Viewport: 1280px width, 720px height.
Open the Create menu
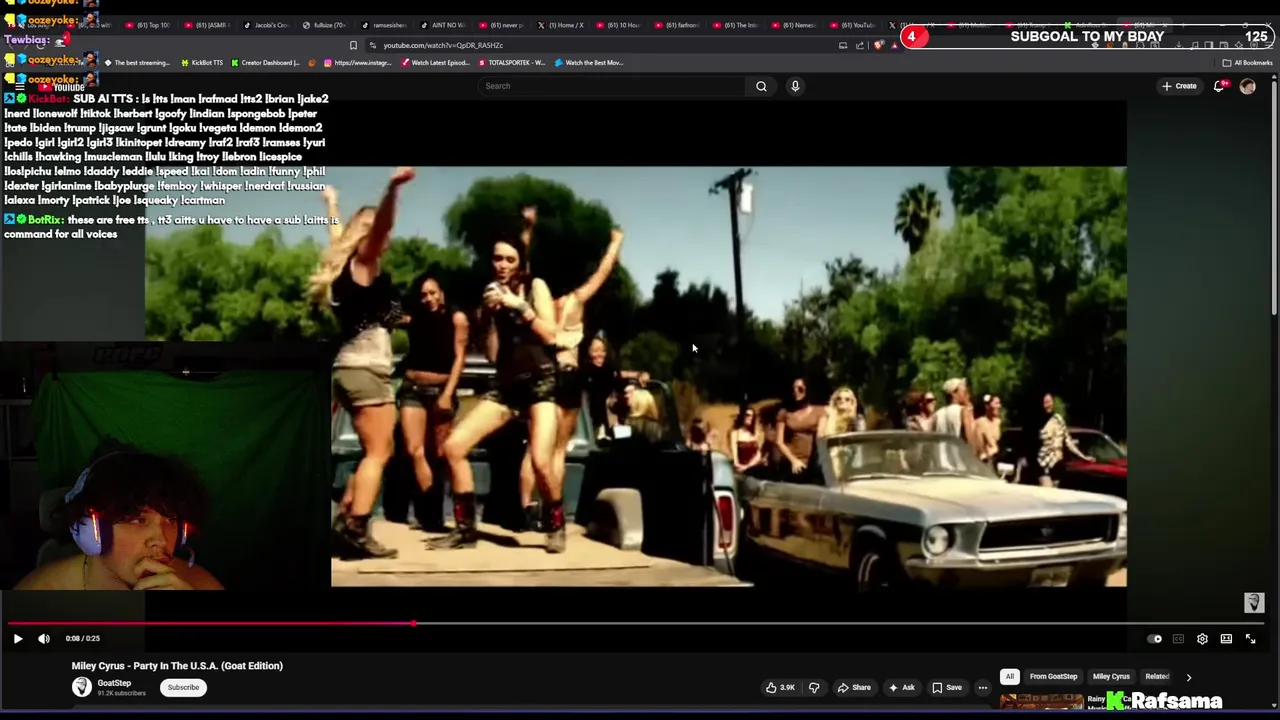coord(1179,86)
